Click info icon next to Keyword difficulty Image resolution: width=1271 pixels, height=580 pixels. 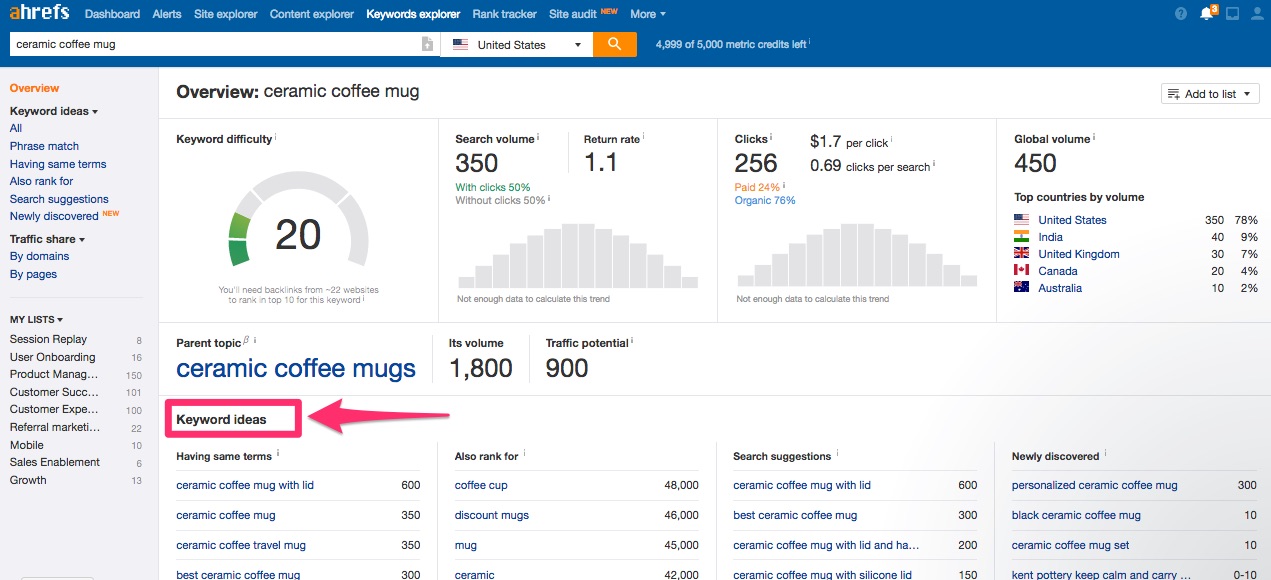pyautogui.click(x=276, y=137)
